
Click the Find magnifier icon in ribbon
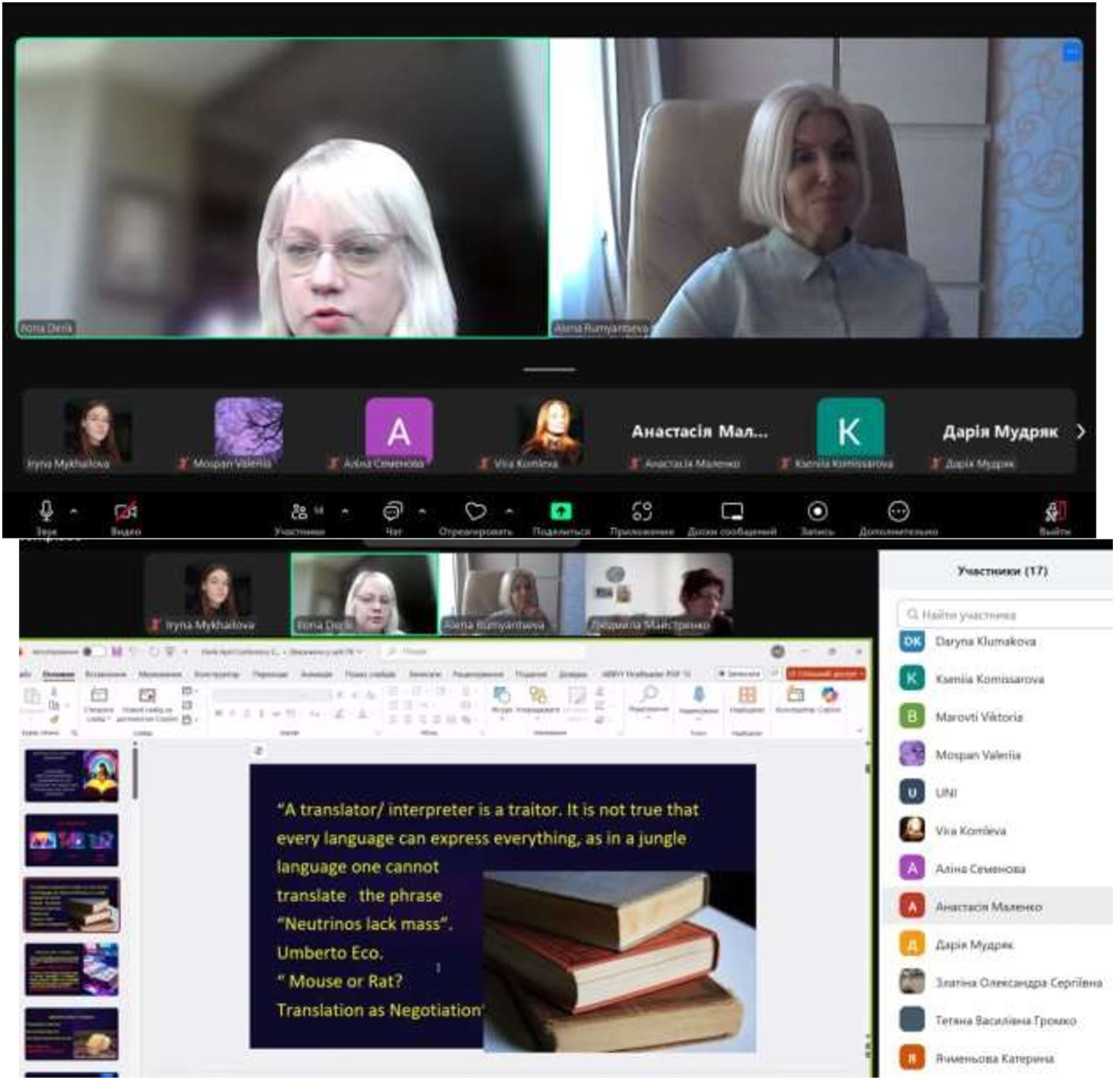click(x=649, y=693)
